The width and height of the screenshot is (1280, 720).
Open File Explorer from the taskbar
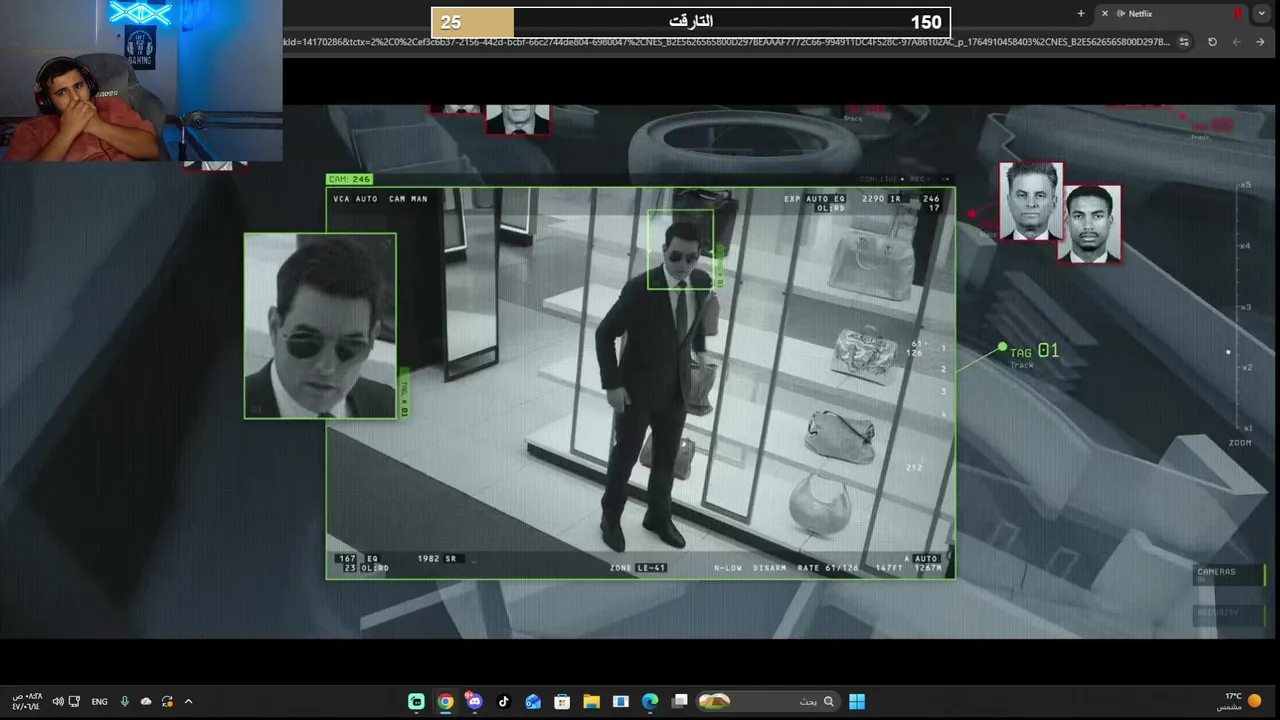pos(591,701)
